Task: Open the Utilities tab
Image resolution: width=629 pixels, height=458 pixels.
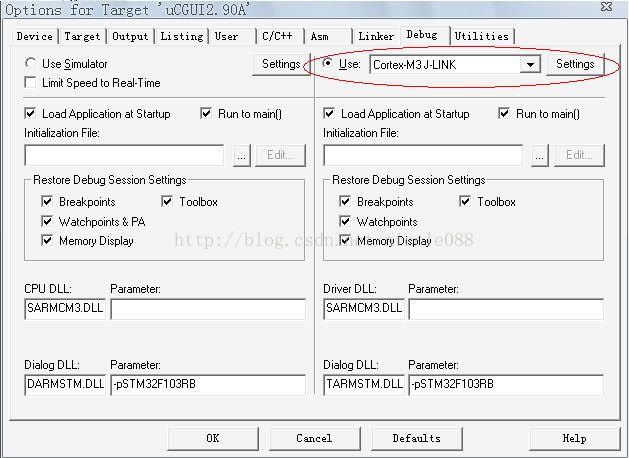Action: tap(481, 36)
